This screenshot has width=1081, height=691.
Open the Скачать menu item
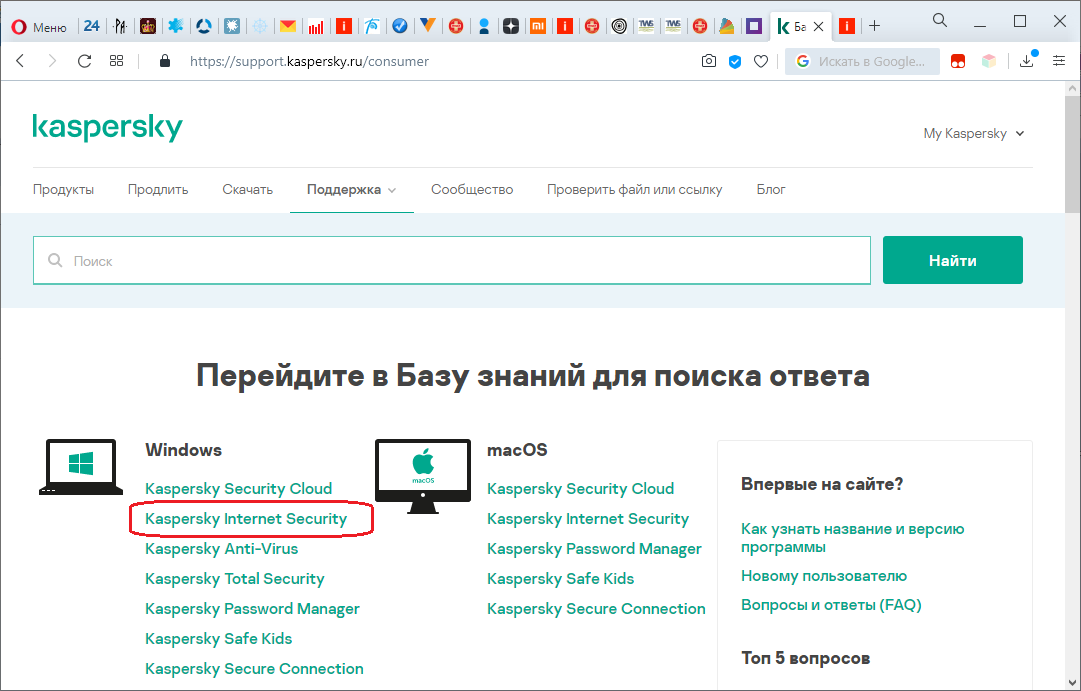(x=247, y=189)
